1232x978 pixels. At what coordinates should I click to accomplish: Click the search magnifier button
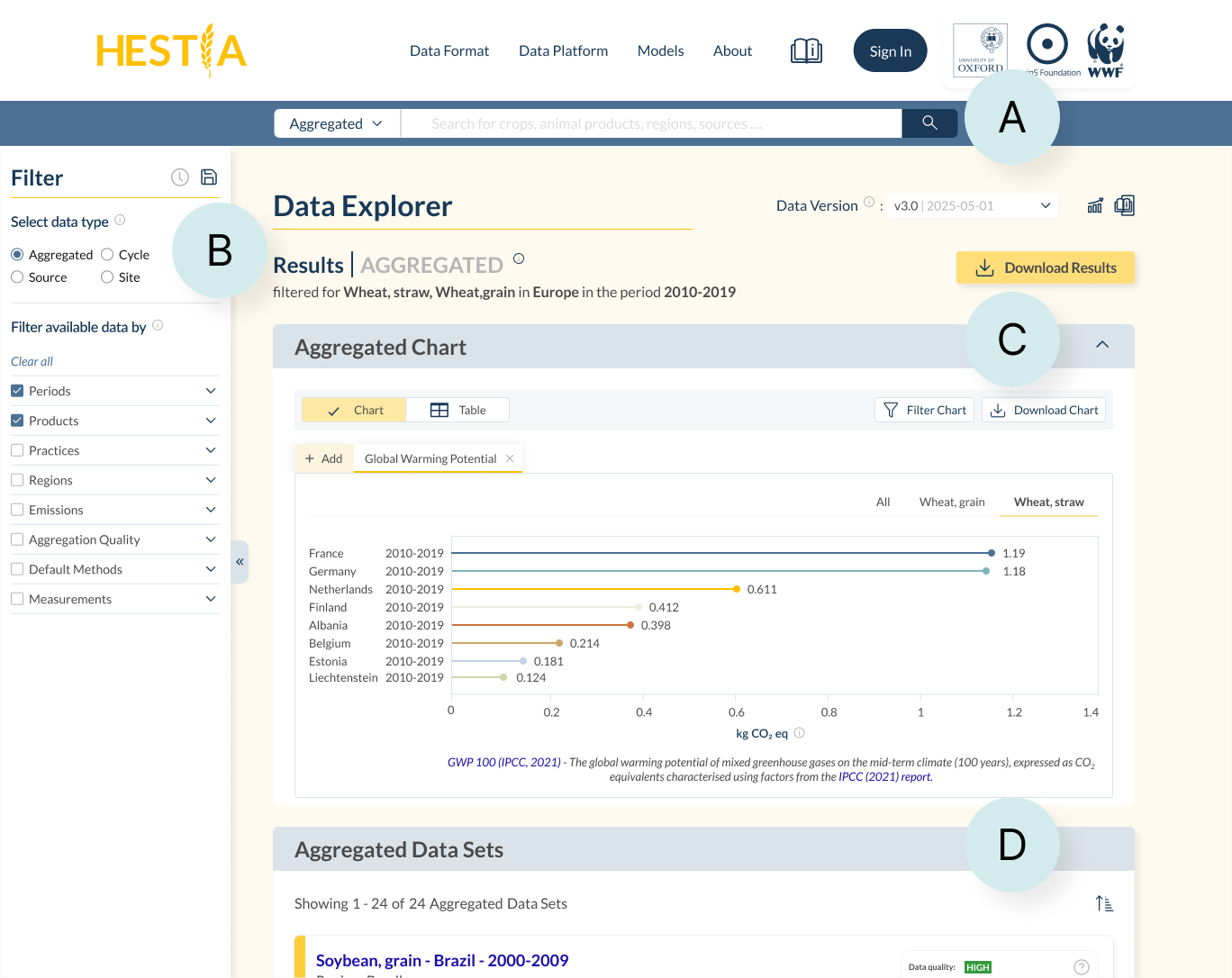click(x=929, y=123)
